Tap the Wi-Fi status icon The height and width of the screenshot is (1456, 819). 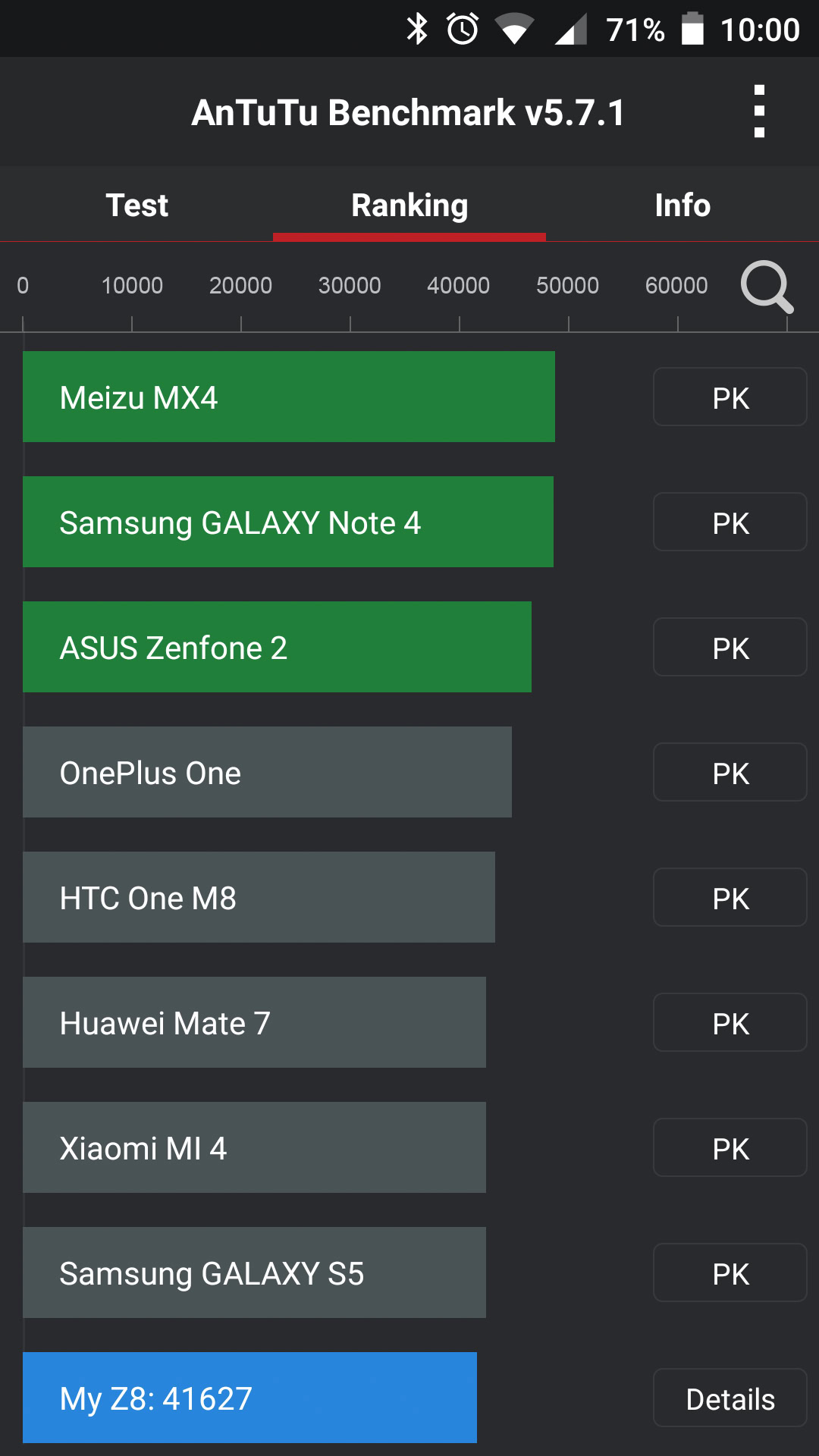[513, 30]
